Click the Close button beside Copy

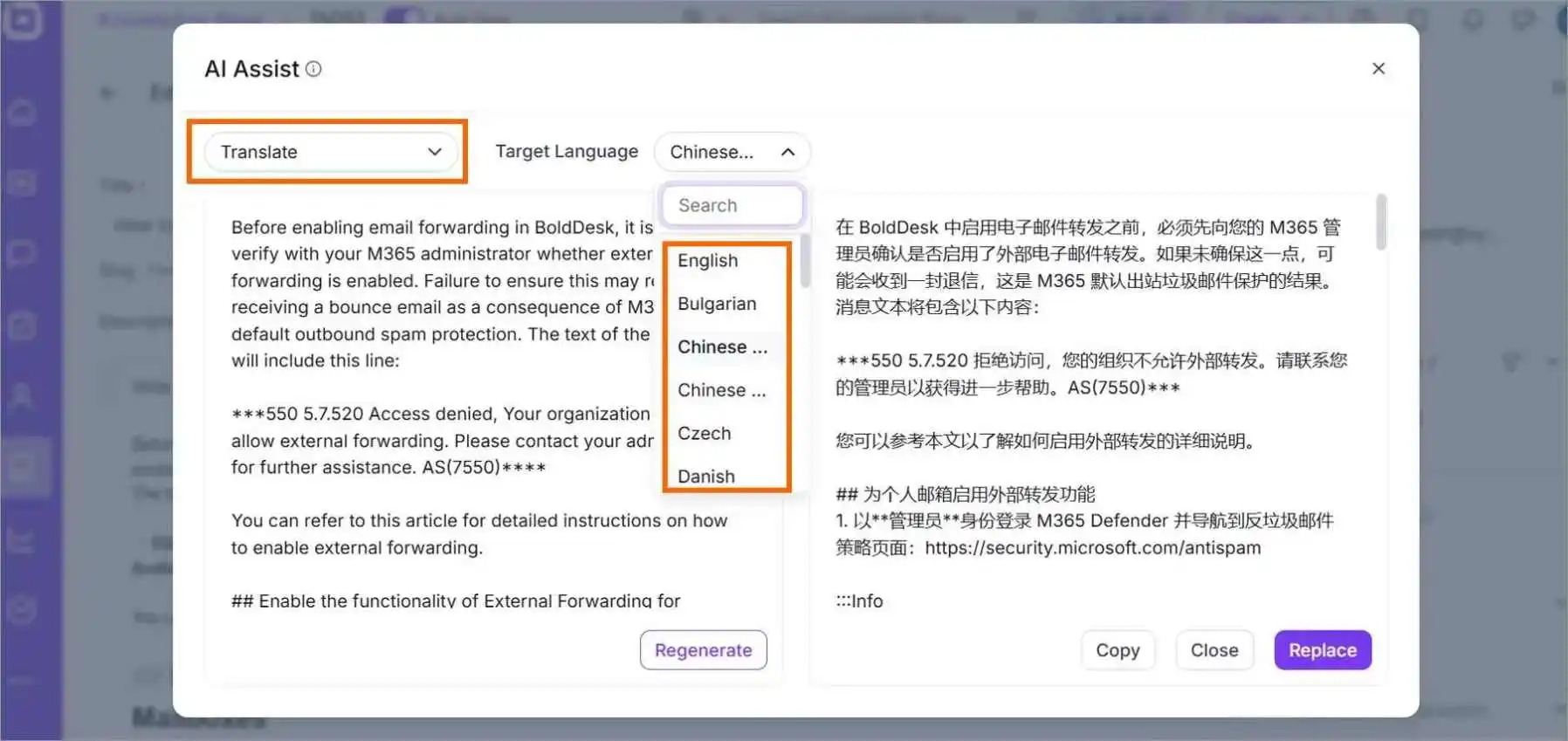click(1214, 650)
